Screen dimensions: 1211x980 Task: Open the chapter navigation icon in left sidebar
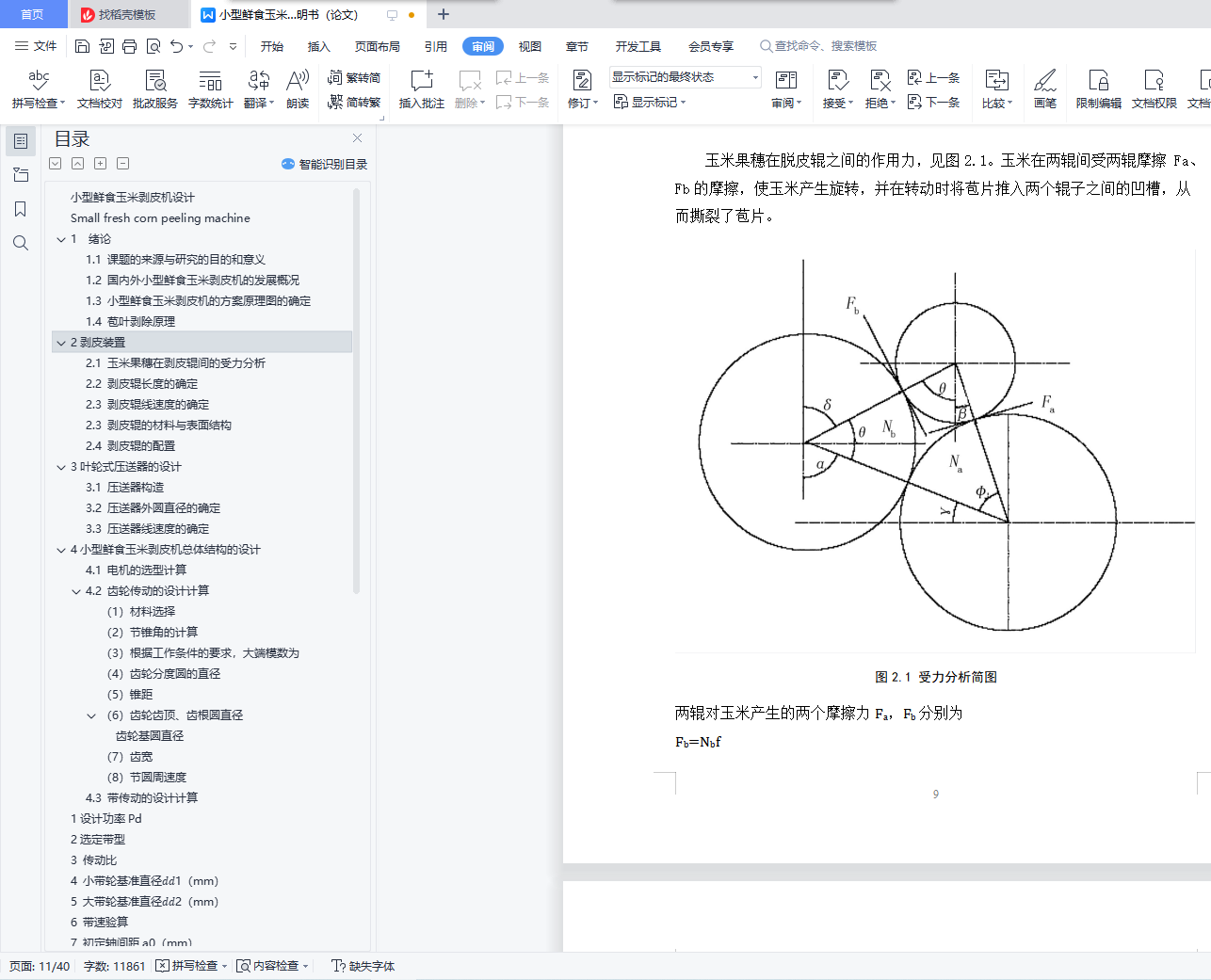[21, 175]
